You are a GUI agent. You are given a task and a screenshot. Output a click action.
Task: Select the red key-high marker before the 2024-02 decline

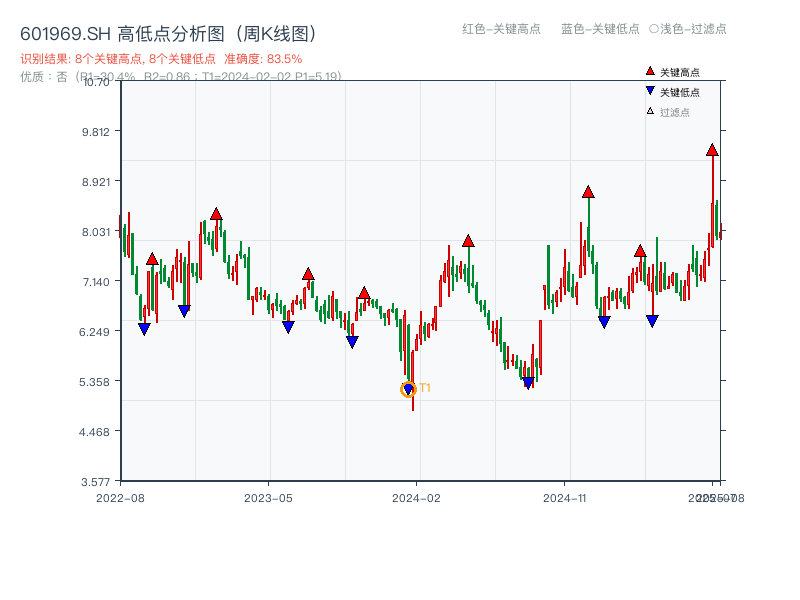coord(364,294)
